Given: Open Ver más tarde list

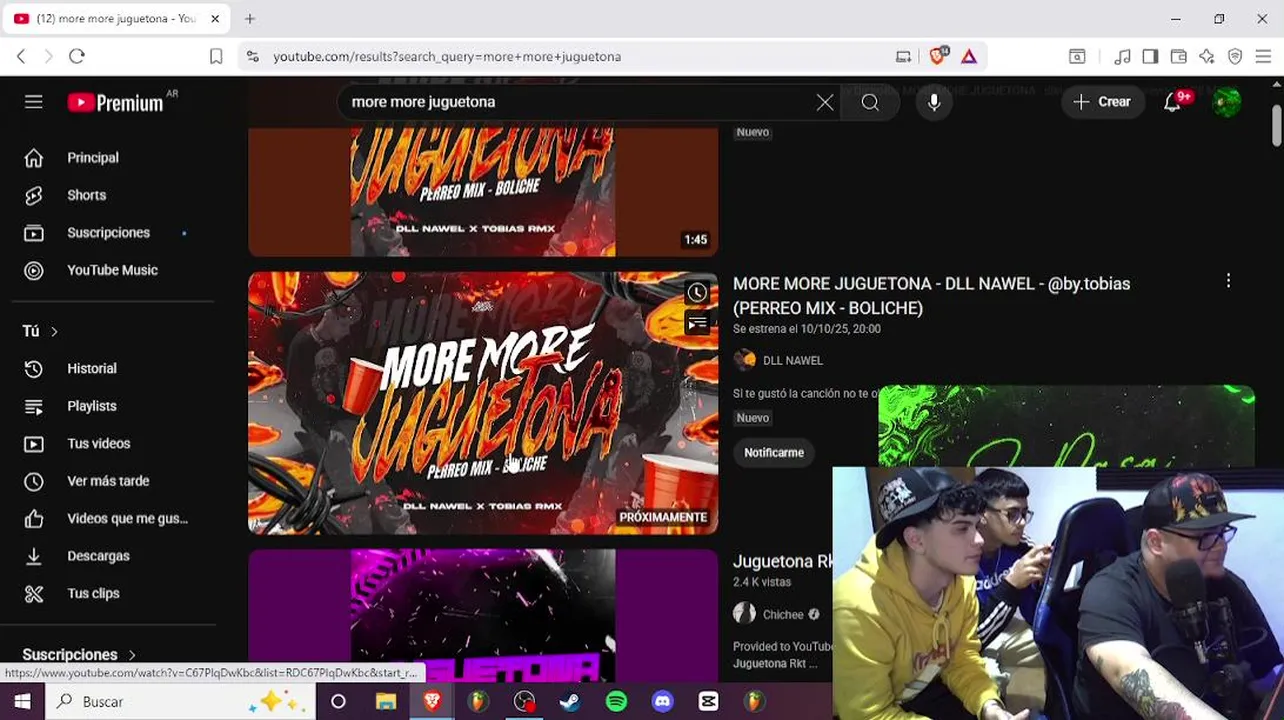Looking at the screenshot, I should pos(107,481).
